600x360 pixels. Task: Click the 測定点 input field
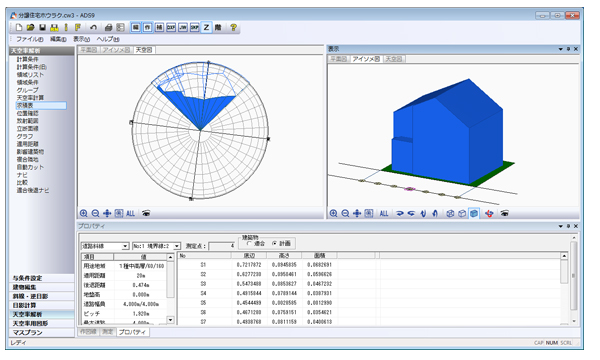coord(222,246)
